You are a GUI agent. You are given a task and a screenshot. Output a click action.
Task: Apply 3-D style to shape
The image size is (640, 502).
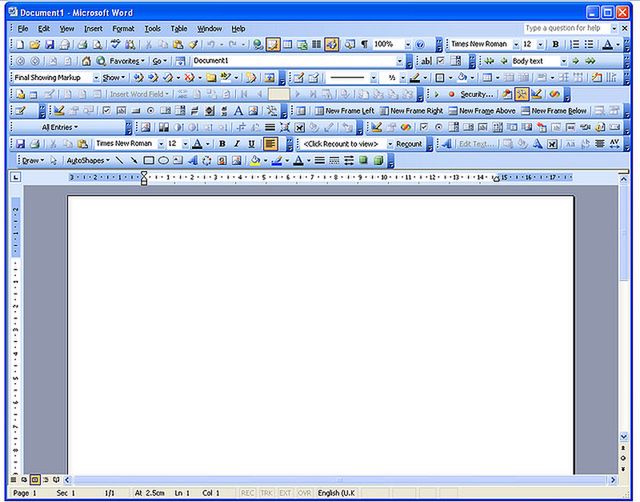(378, 161)
